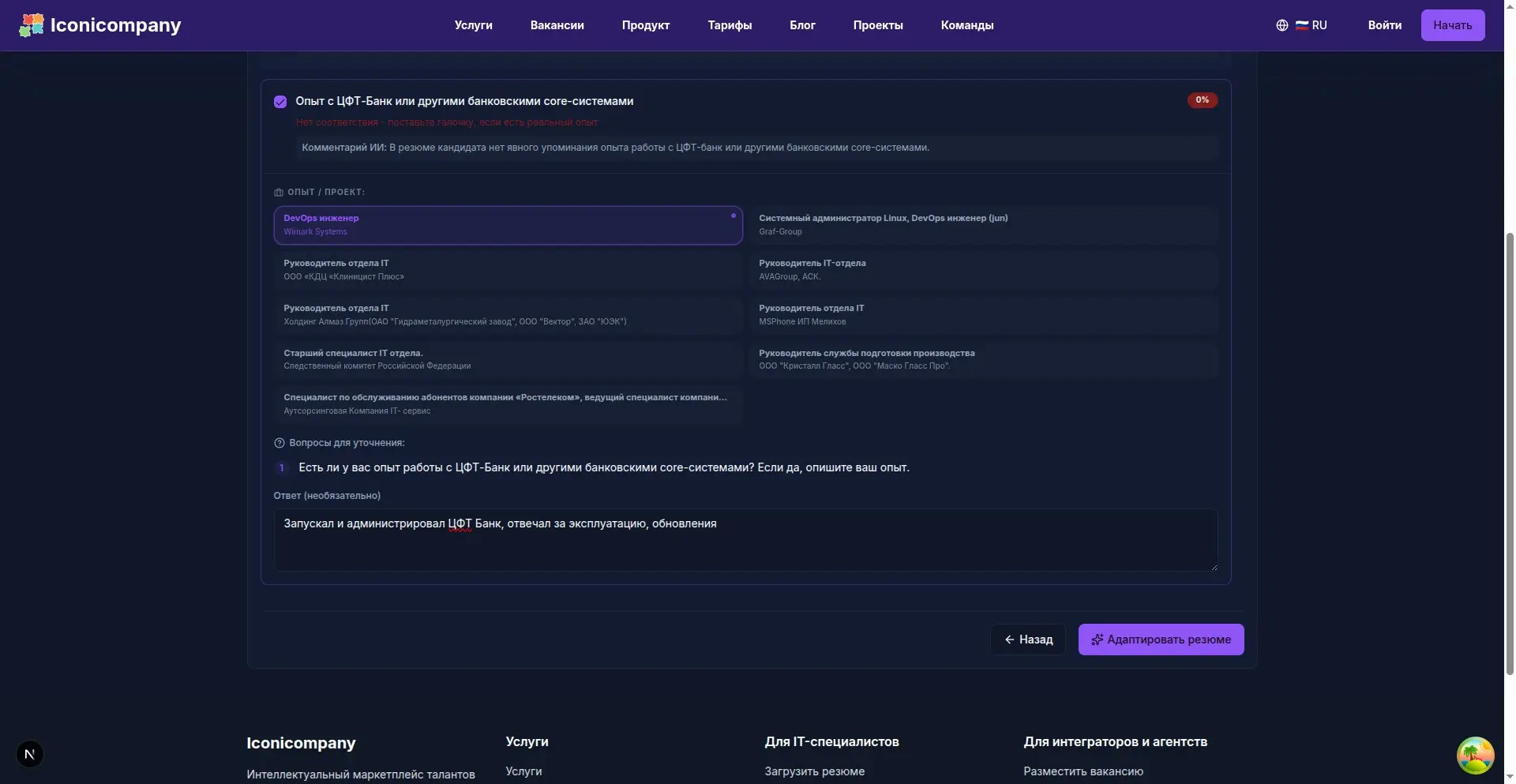
Task: Open Команды in the top navigation
Action: click(x=967, y=25)
